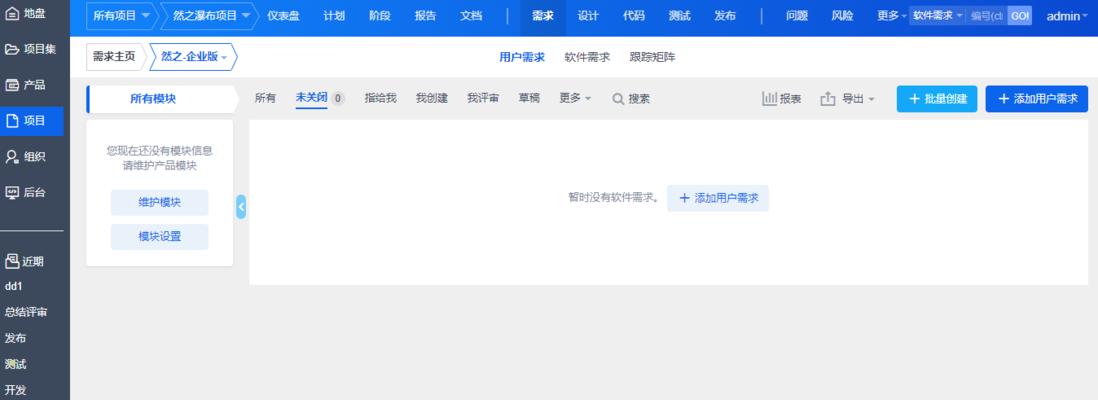This screenshot has width=1098, height=400.
Task: Go to the 阶段 stage menu
Action: click(380, 16)
